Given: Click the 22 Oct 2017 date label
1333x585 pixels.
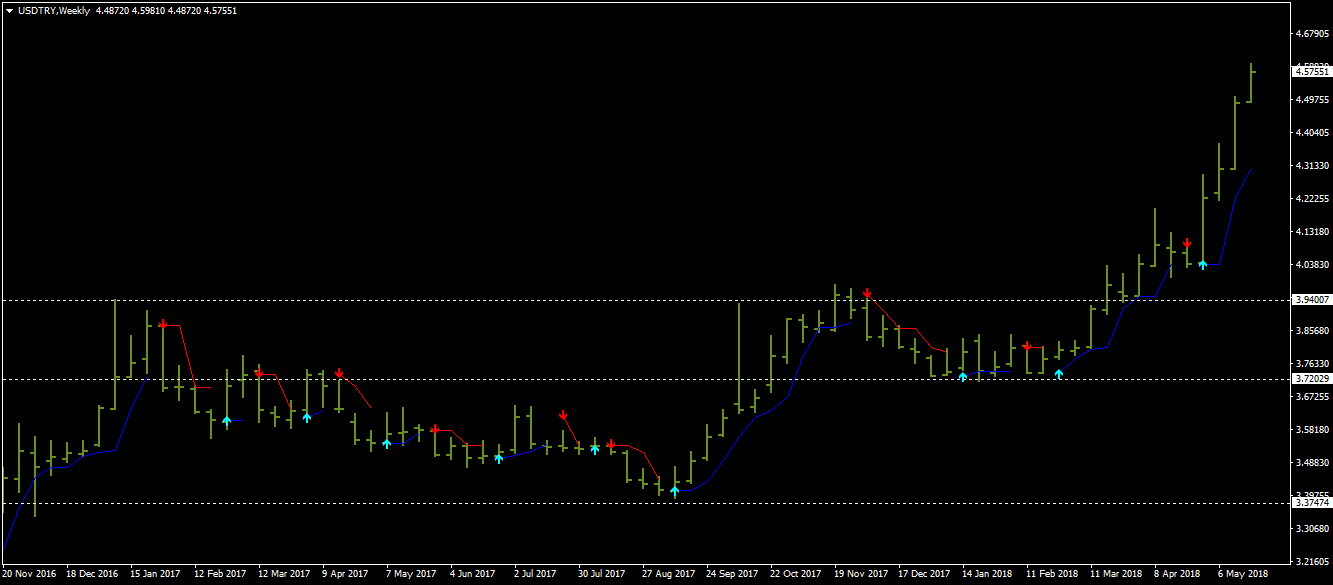Looking at the screenshot, I should tap(798, 575).
